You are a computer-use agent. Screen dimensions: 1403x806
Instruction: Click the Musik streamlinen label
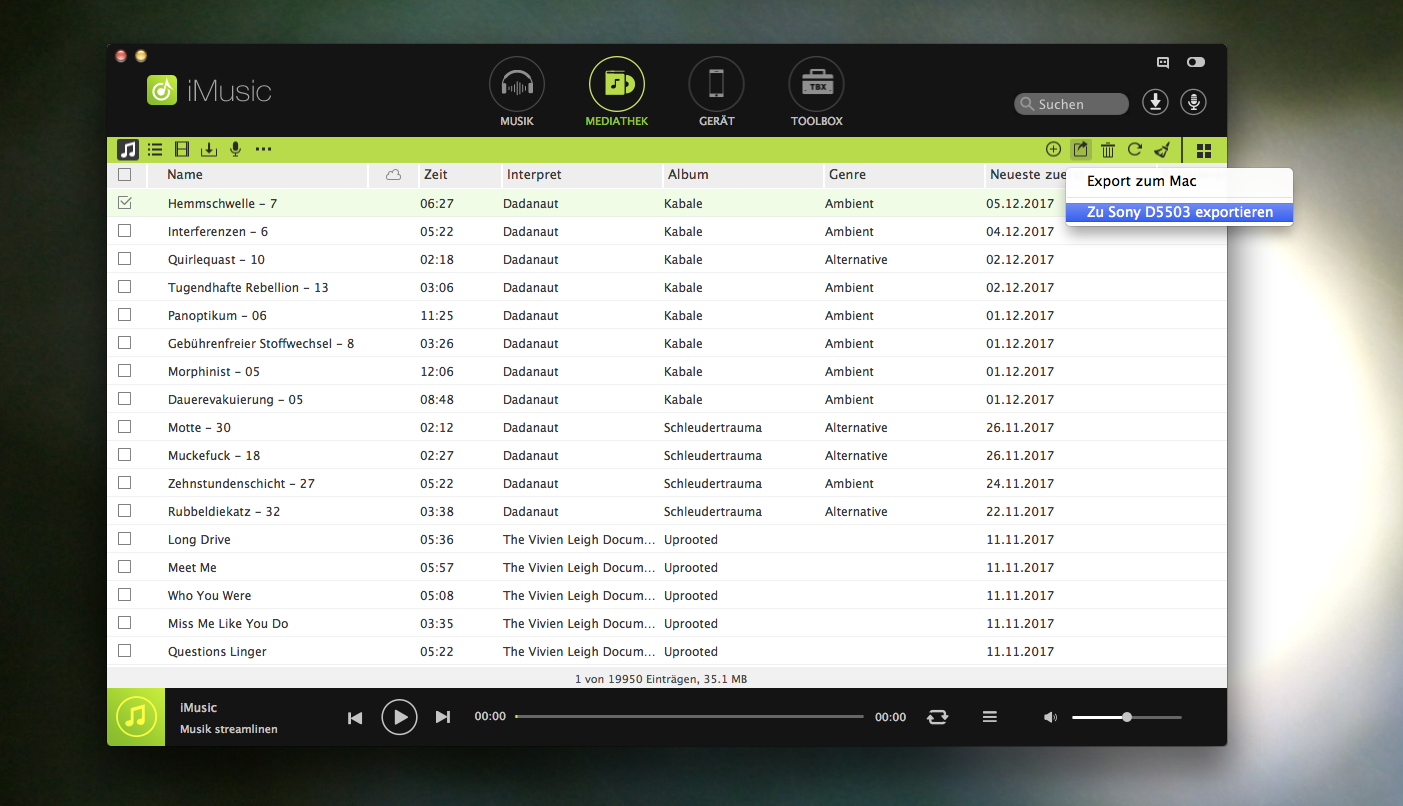(229, 729)
